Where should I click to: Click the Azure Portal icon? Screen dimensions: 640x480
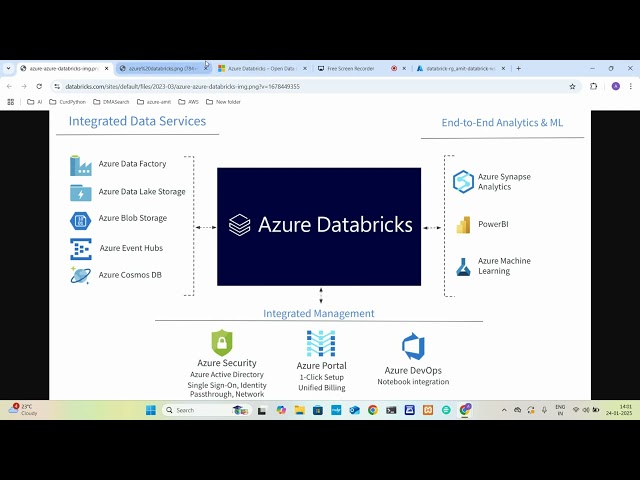(321, 343)
